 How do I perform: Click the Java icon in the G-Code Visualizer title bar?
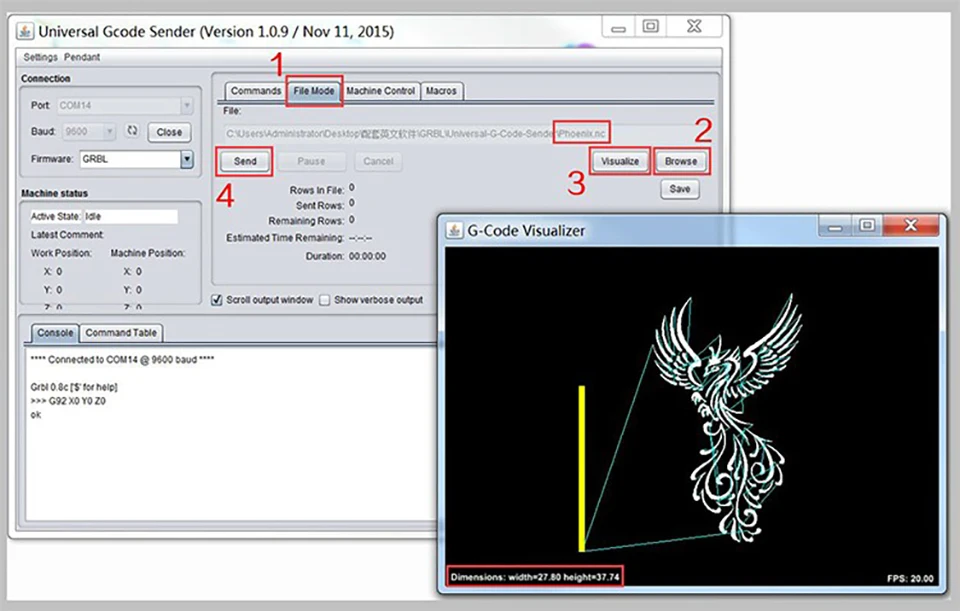tap(454, 230)
